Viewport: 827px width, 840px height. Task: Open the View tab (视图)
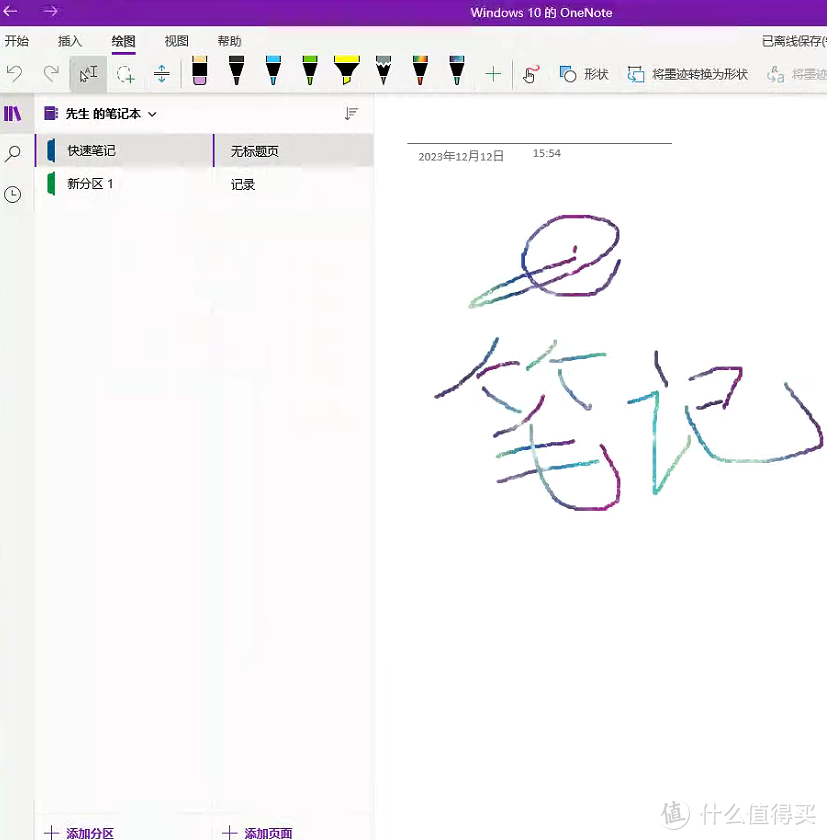tap(176, 41)
